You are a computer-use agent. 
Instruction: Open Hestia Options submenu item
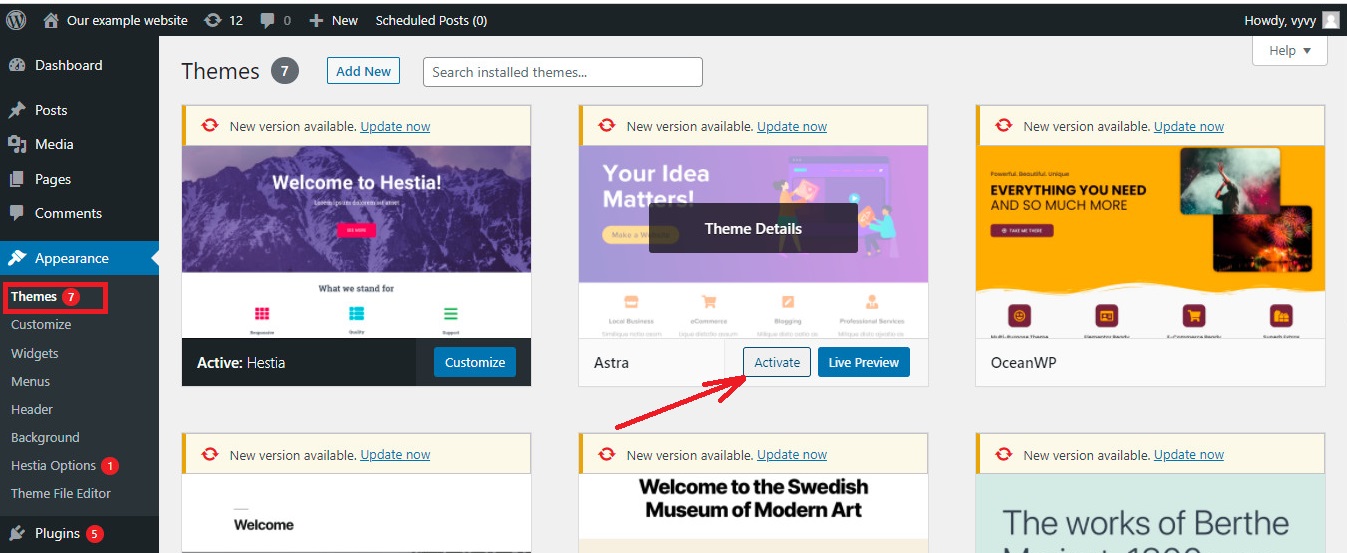(x=54, y=465)
